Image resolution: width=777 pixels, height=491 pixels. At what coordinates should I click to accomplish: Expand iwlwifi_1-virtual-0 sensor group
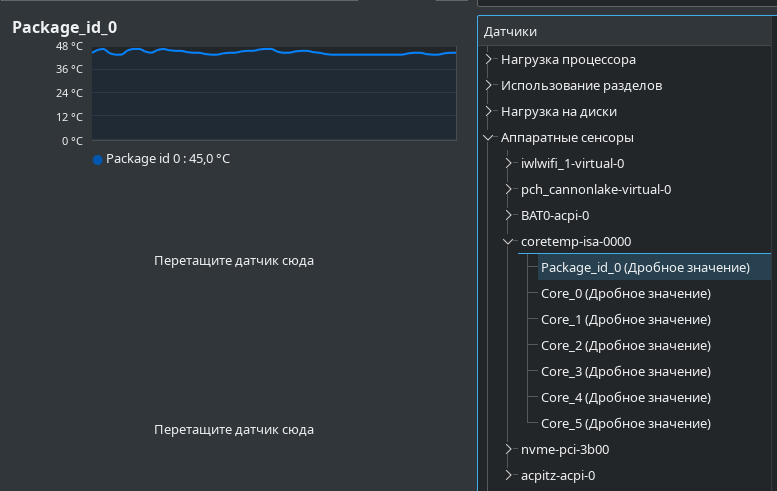click(508, 164)
